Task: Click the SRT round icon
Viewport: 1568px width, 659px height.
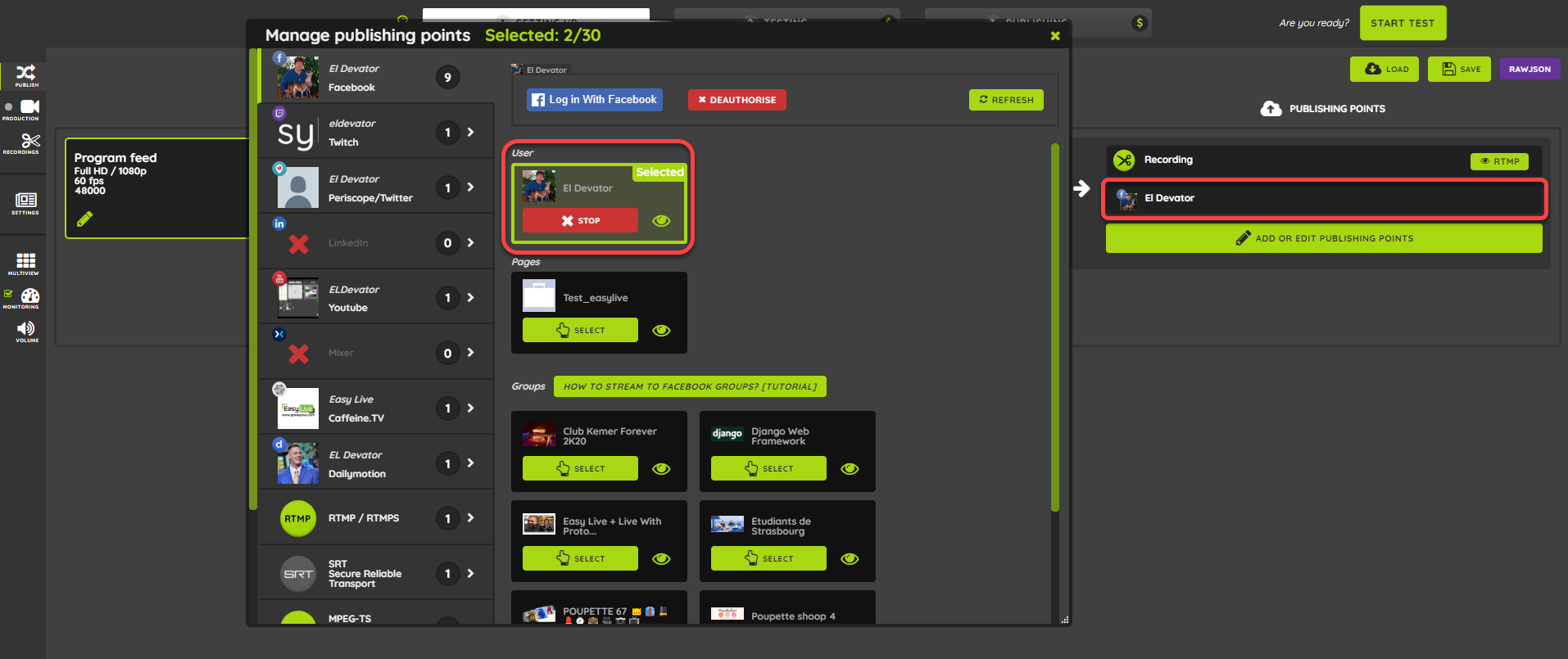Action: 298,574
